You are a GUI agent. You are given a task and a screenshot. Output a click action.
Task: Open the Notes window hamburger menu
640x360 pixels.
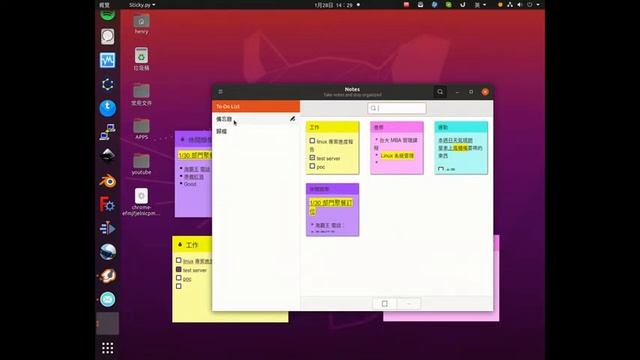click(x=220, y=92)
